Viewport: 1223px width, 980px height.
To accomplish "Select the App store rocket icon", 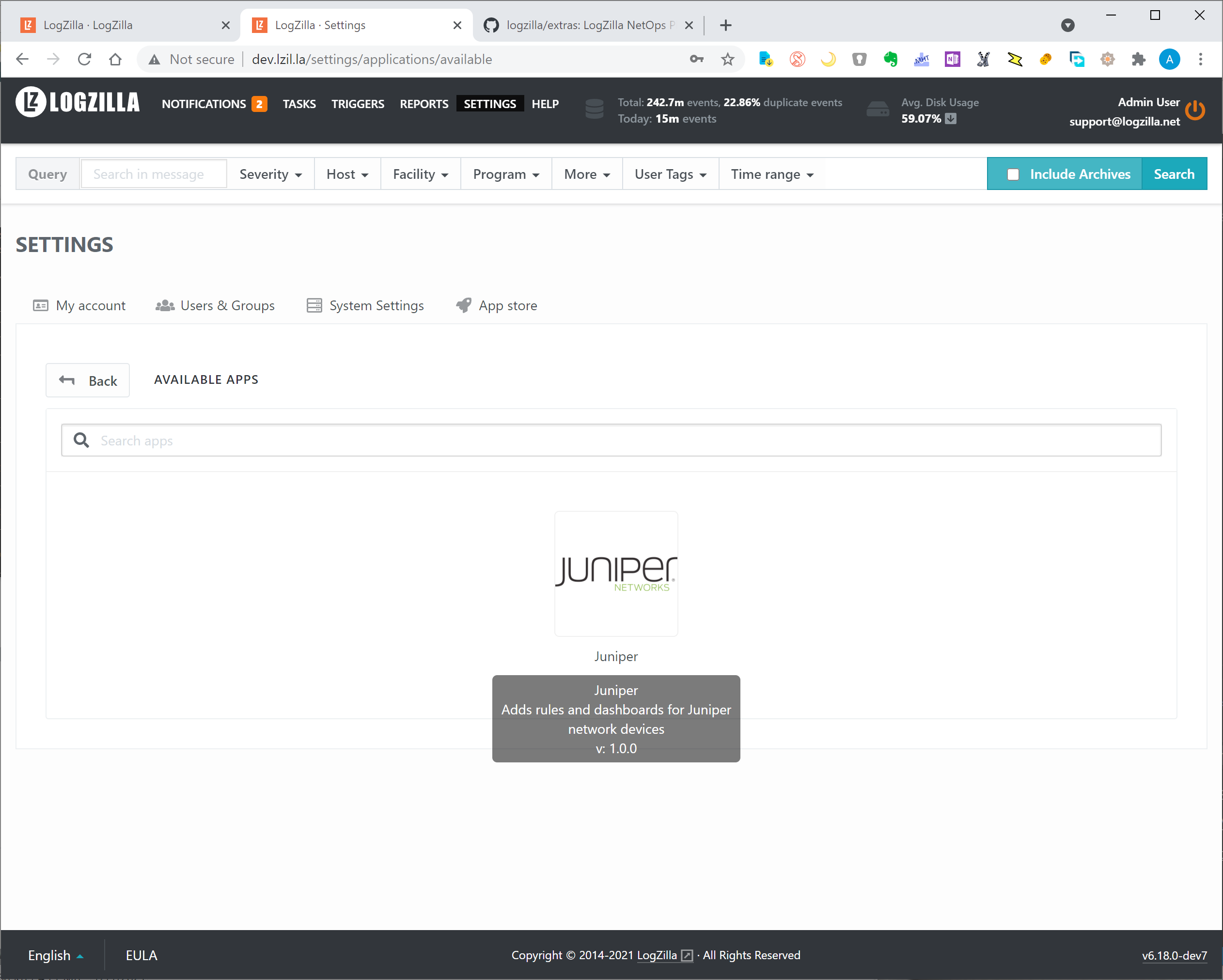I will 463,305.
